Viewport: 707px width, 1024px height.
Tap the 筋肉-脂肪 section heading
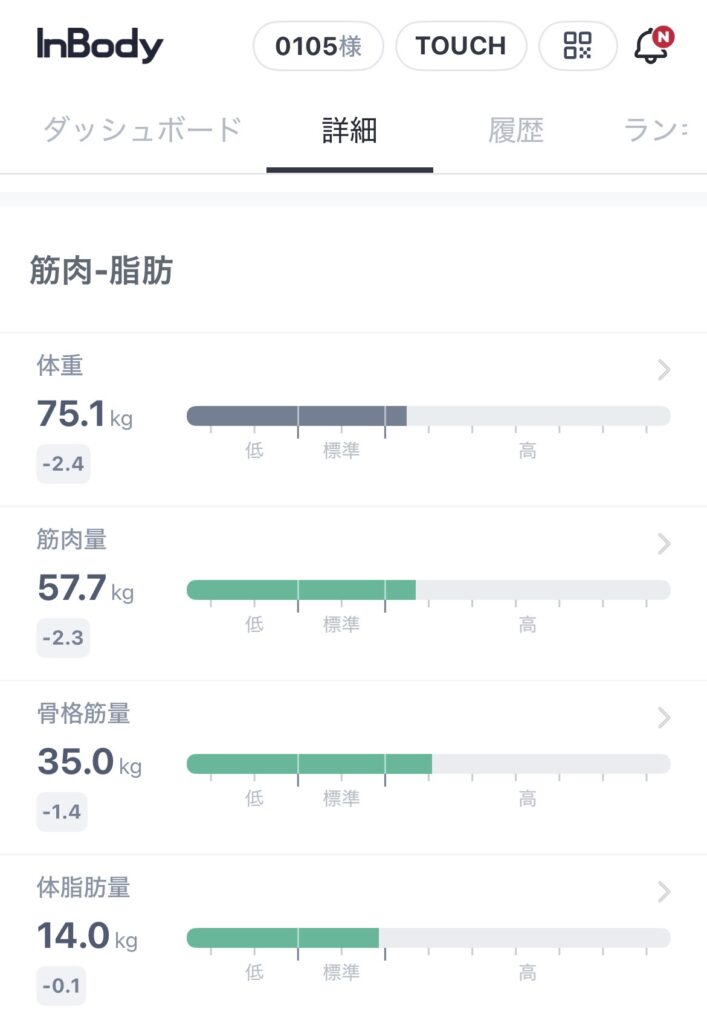101,273
